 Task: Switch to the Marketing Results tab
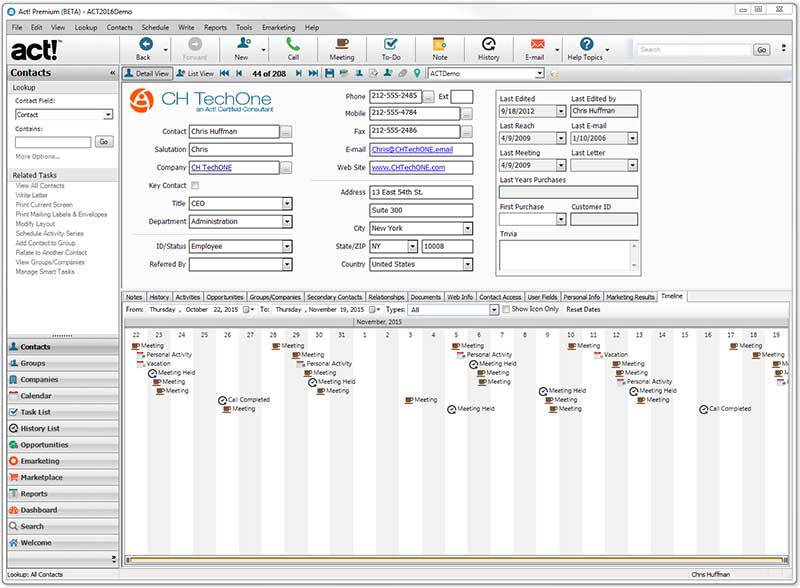[630, 297]
